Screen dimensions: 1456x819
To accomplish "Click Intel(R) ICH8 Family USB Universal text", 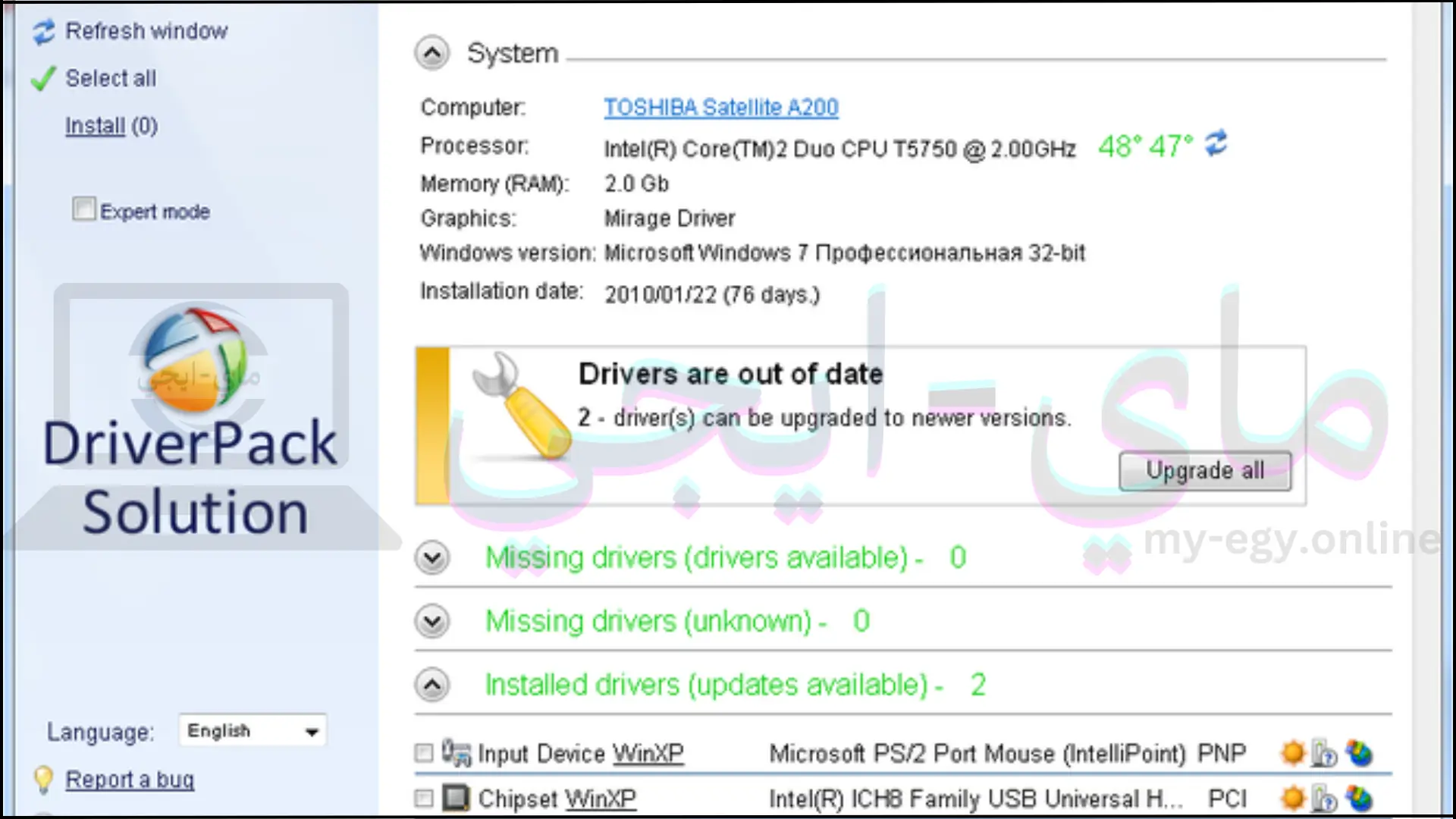I will tap(976, 799).
